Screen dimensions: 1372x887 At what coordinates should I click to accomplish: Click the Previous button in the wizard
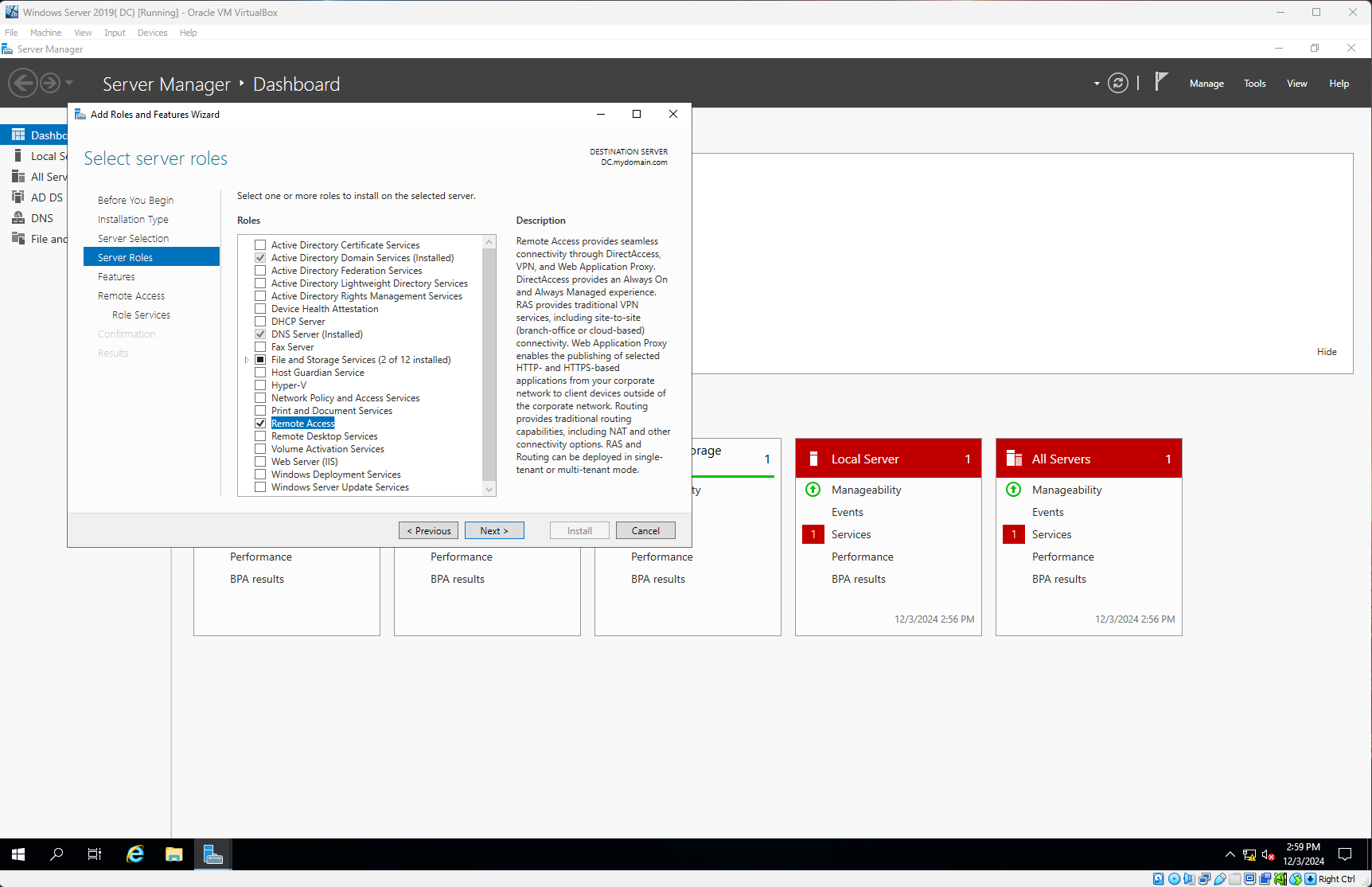coord(428,530)
